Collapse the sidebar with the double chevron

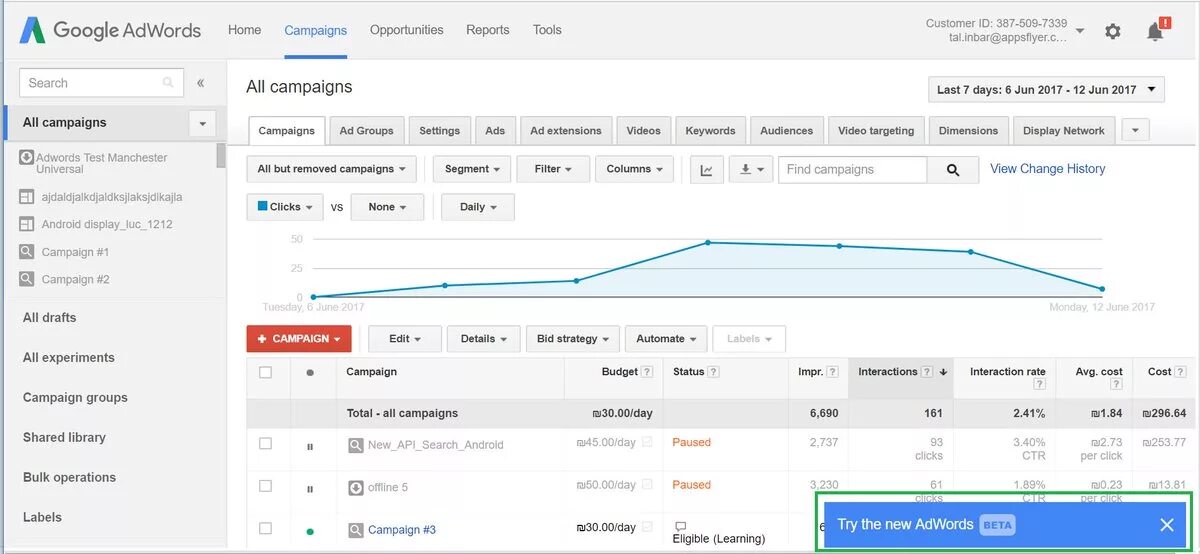tap(200, 83)
